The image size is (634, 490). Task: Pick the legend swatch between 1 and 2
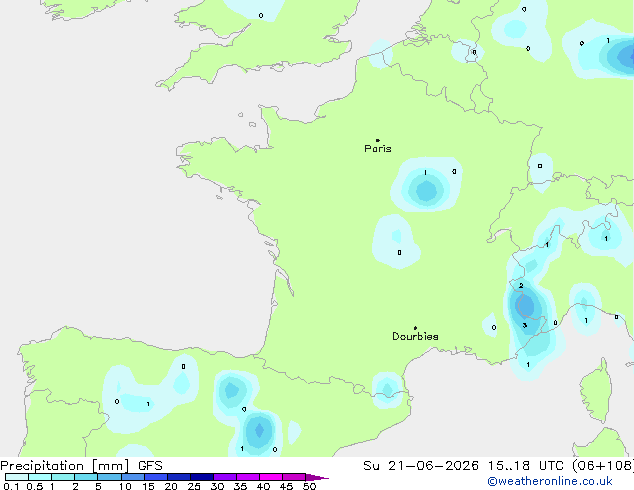point(63,477)
